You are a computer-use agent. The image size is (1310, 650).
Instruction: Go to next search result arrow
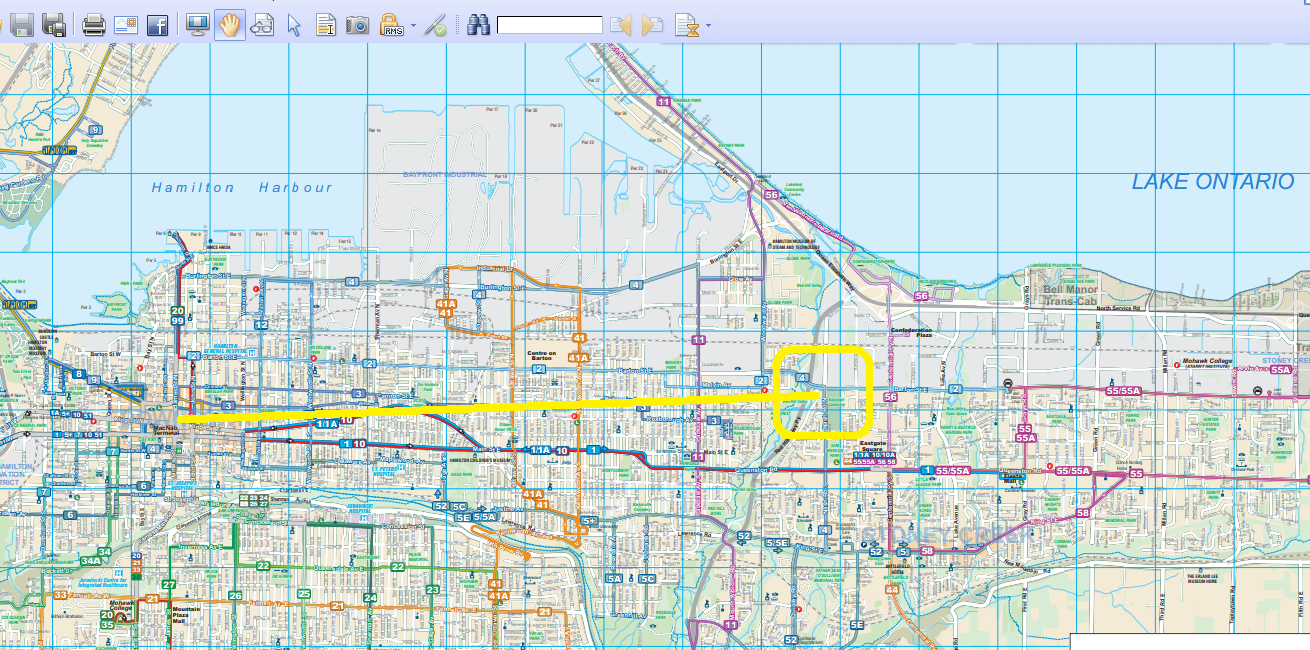(x=653, y=25)
